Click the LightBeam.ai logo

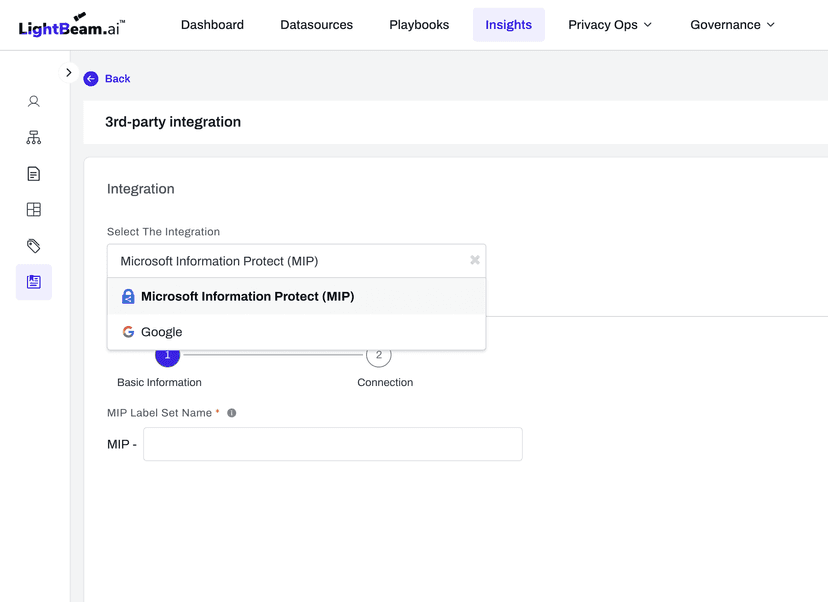click(x=72, y=25)
